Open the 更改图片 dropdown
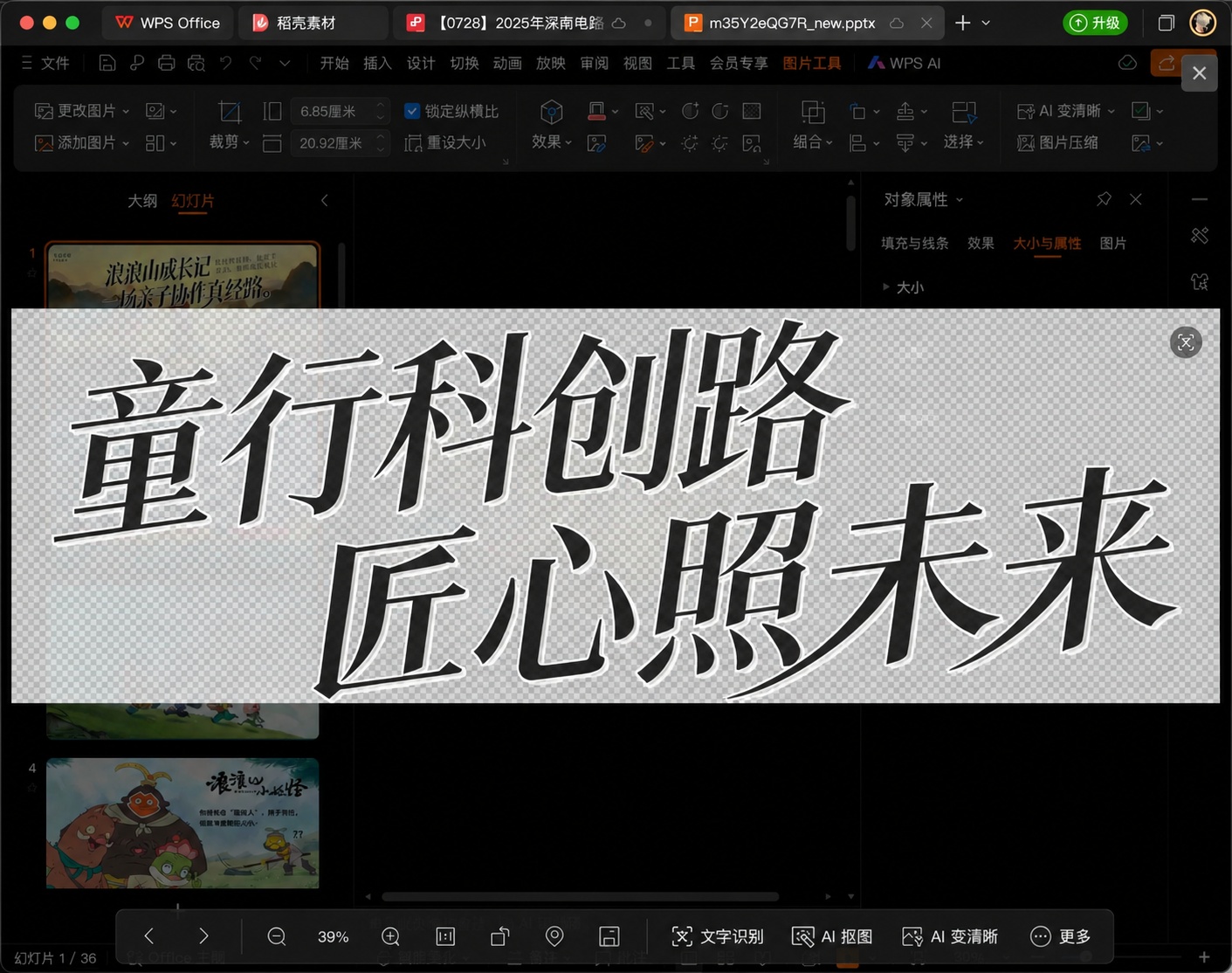The height and width of the screenshot is (973, 1232). point(82,111)
